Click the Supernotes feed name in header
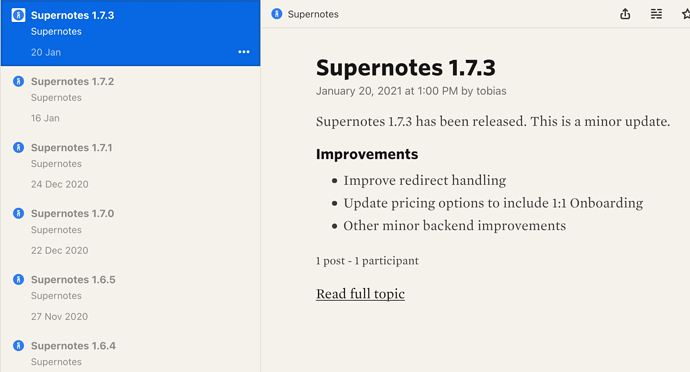This screenshot has height=372, width=690. pyautogui.click(x=313, y=14)
